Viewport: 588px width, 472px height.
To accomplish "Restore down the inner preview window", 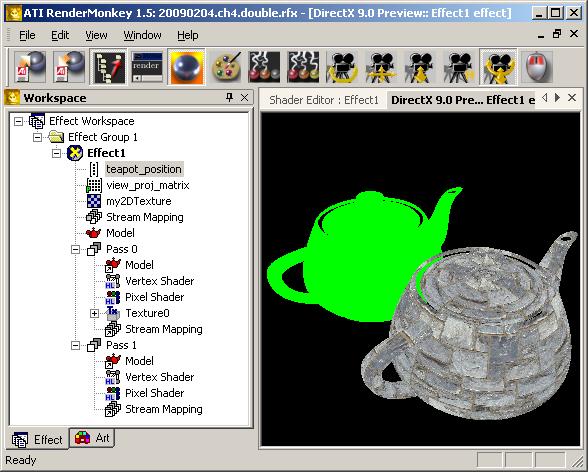I will tap(557, 34).
